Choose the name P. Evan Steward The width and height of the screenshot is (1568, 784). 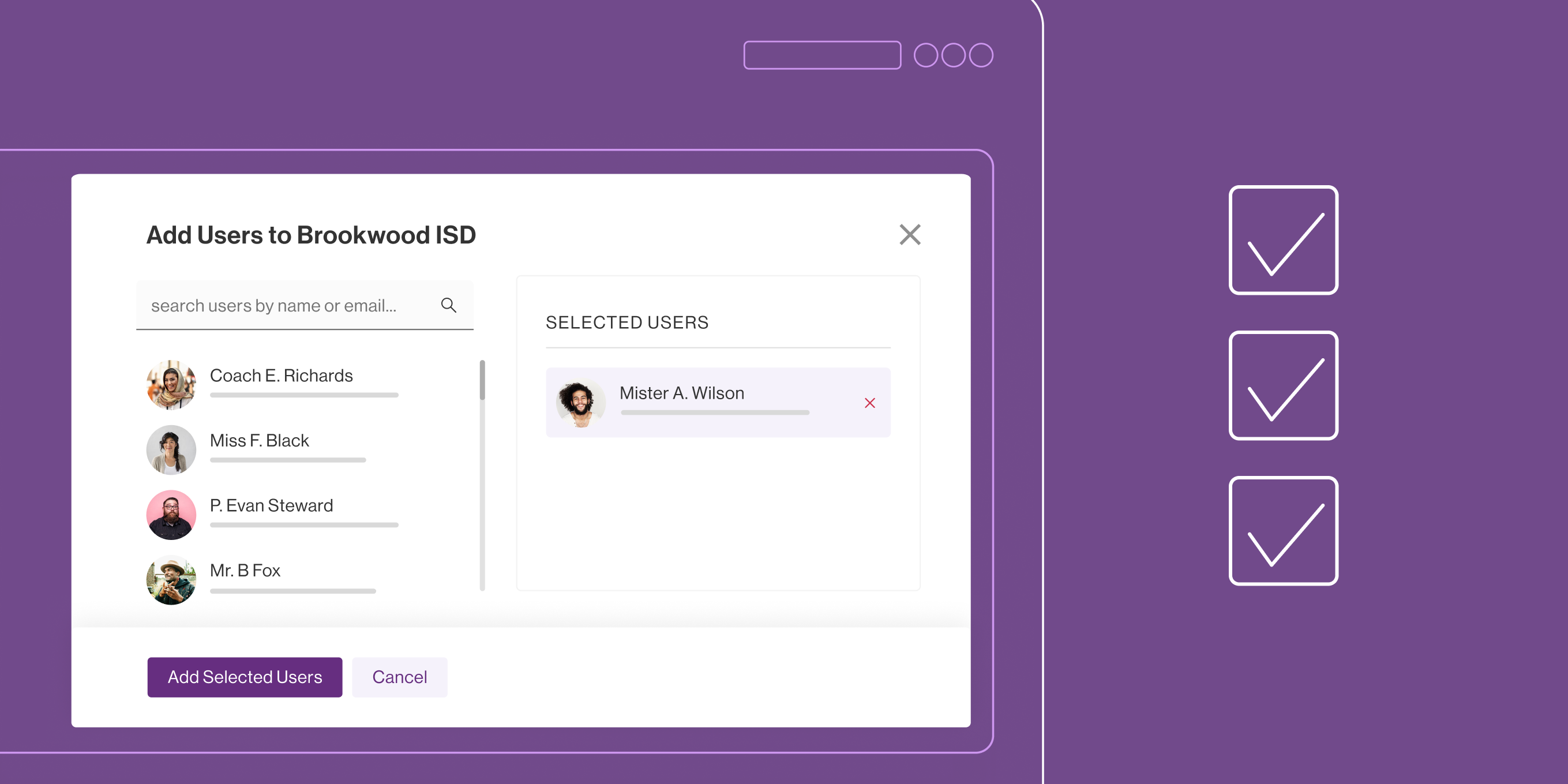271,506
